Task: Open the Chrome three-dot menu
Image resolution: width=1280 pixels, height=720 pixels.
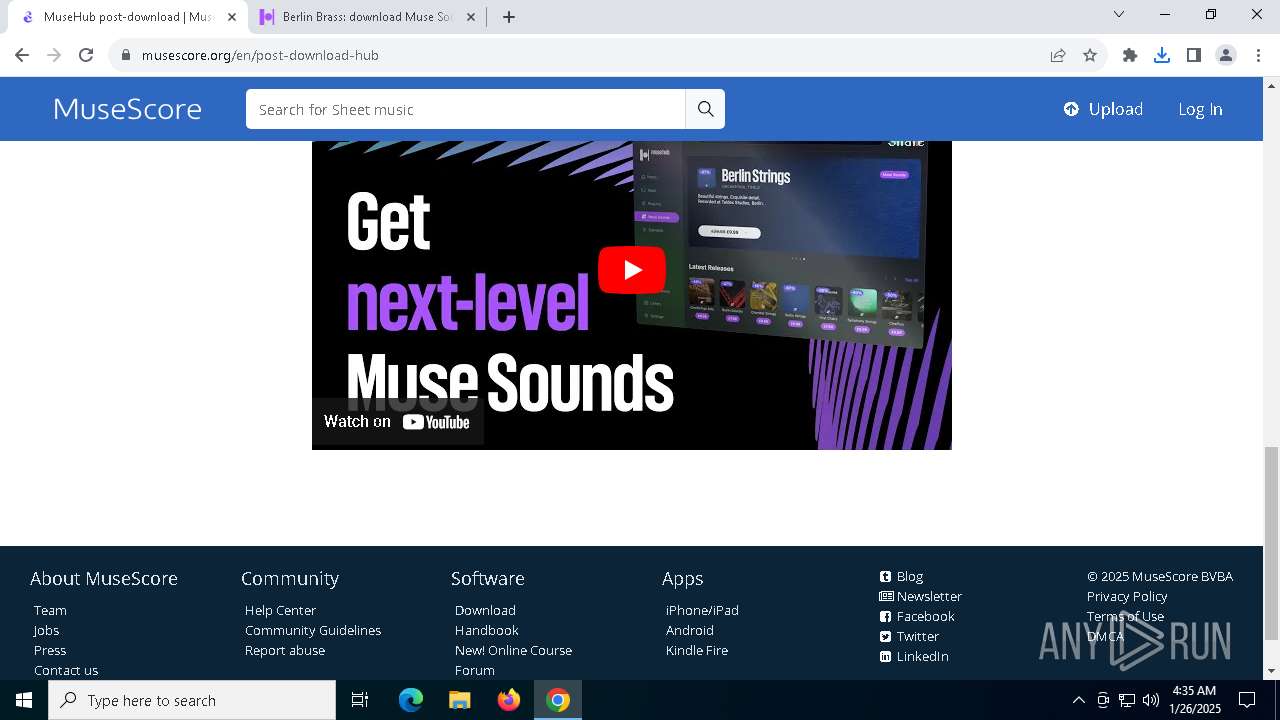Action: pyautogui.click(x=1258, y=55)
